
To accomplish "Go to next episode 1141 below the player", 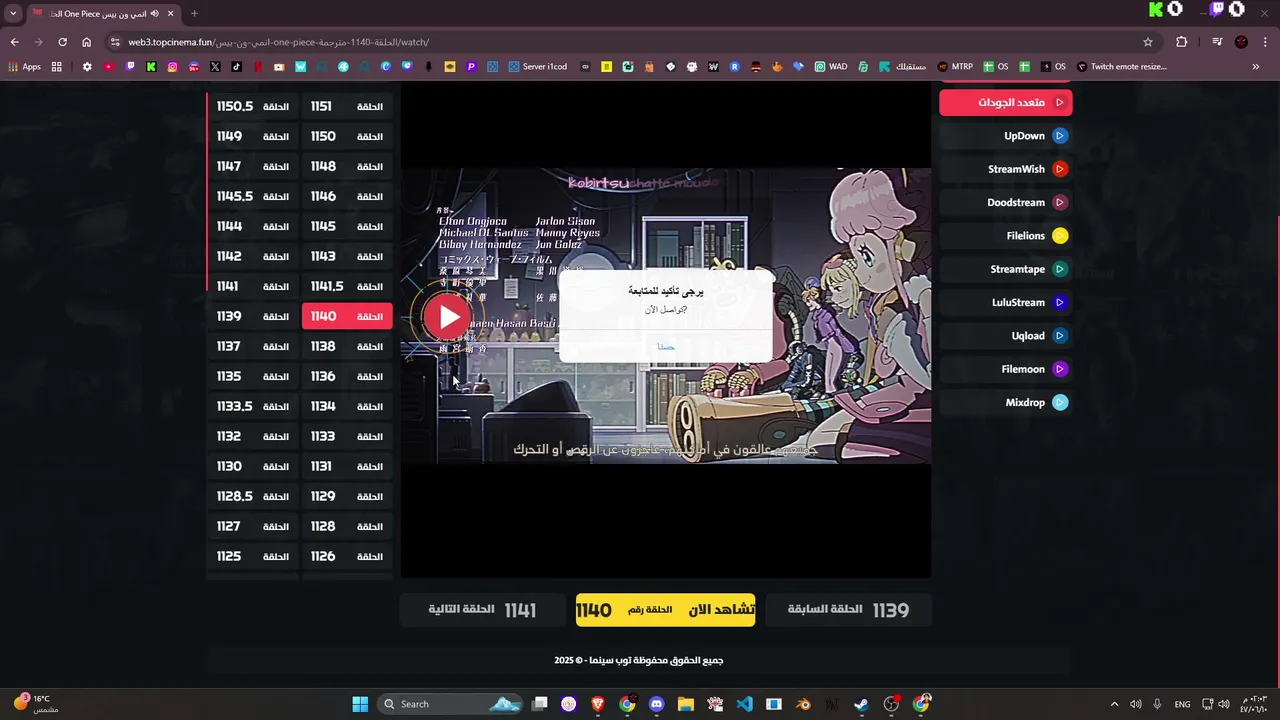I will coord(482,610).
